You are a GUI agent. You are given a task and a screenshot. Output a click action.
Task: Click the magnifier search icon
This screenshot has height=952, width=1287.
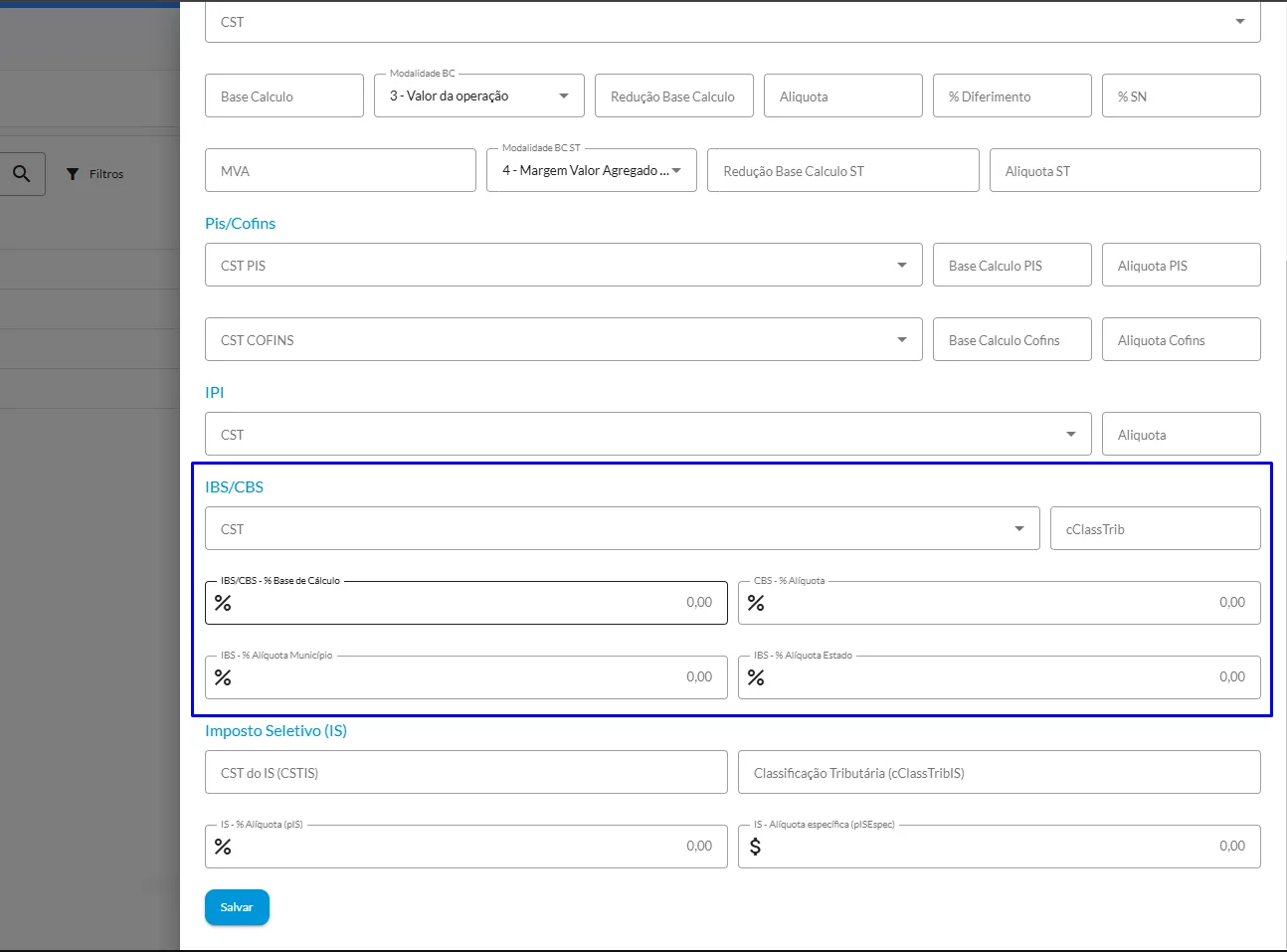21,174
